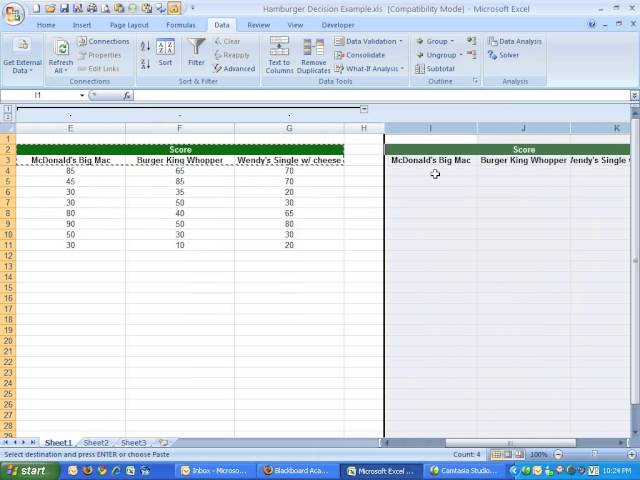Screen dimensions: 640x480
Task: Select the Page Break Preview button in status bar
Action: point(519,454)
